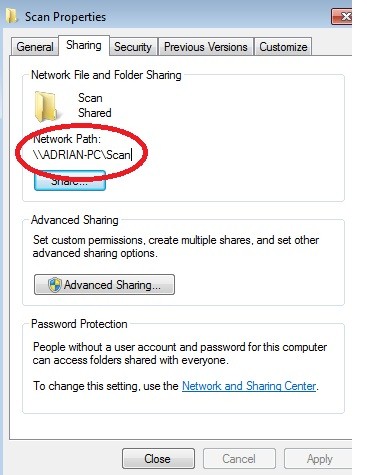Follow the Network and Sharing Center link
Screen dimensions: 367x475
[249, 386]
